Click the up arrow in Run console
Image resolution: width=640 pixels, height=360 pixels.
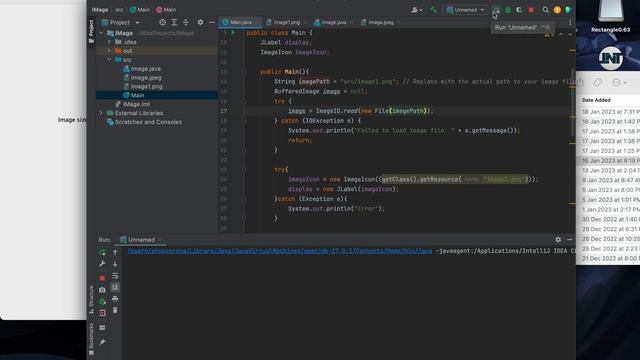click(115, 253)
